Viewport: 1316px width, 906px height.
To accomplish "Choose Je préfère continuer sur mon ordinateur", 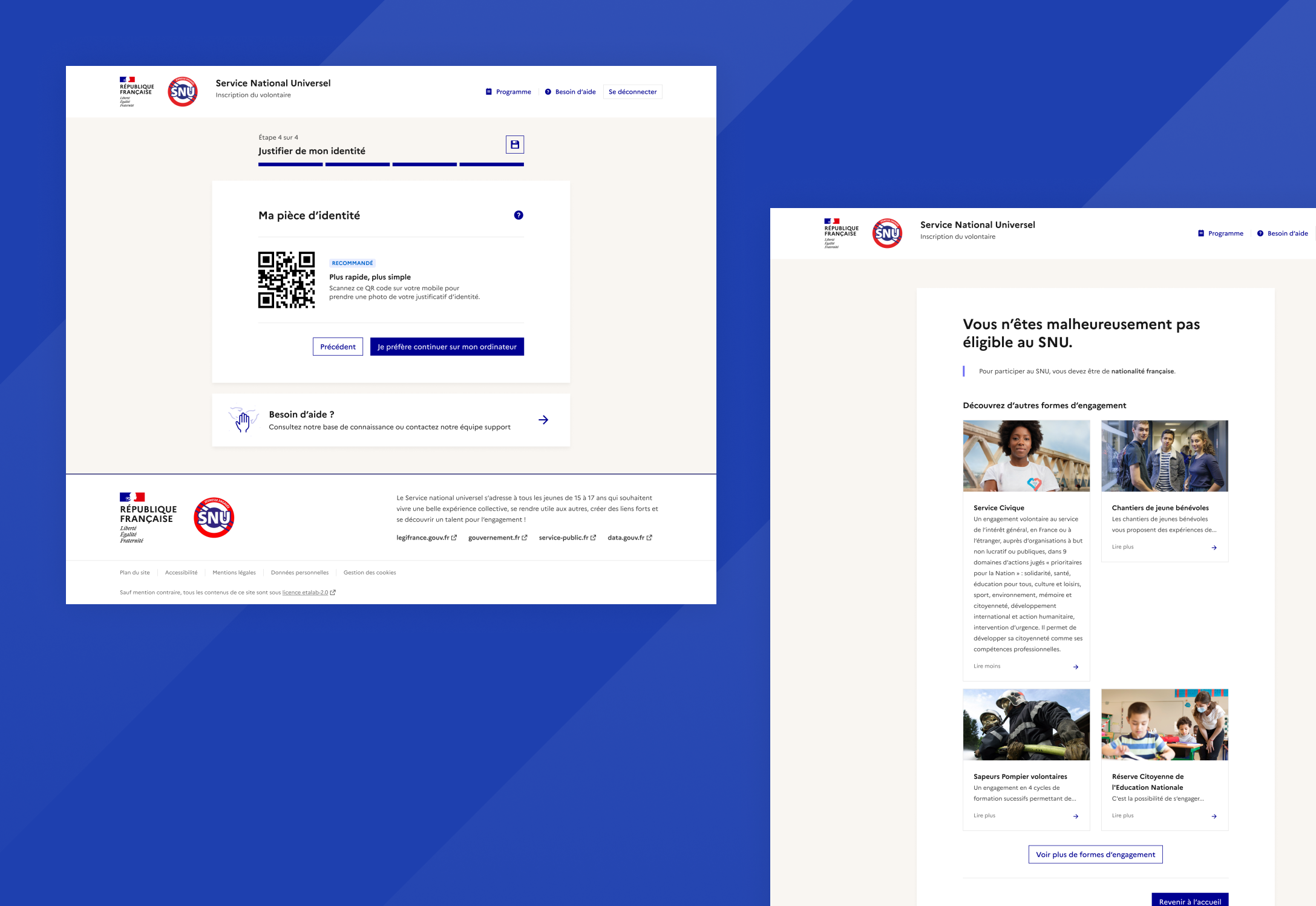I will [x=447, y=347].
